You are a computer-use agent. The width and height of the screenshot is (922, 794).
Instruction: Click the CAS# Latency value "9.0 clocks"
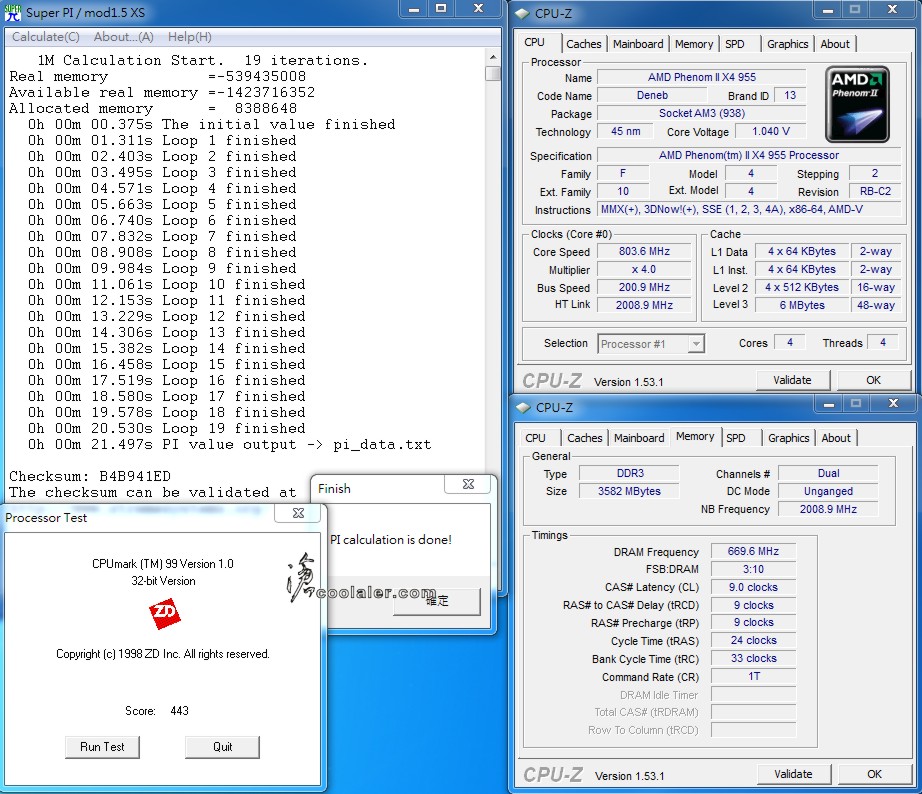click(x=753, y=588)
